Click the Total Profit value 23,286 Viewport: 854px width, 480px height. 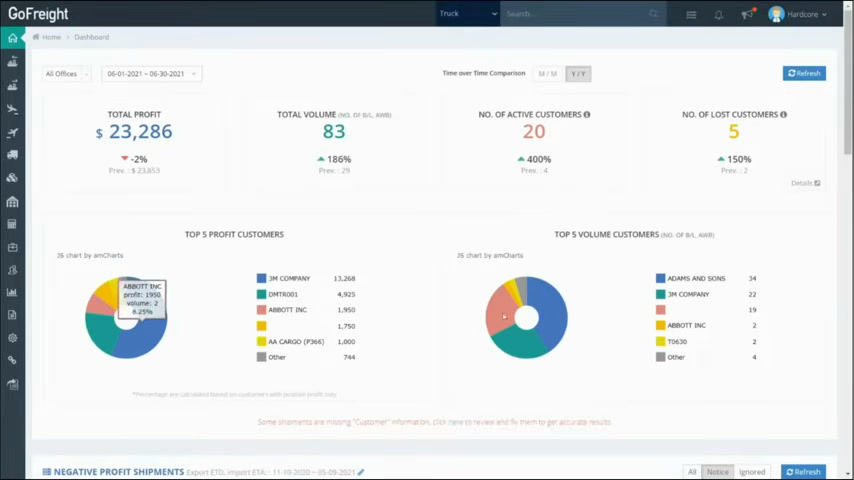(x=141, y=132)
